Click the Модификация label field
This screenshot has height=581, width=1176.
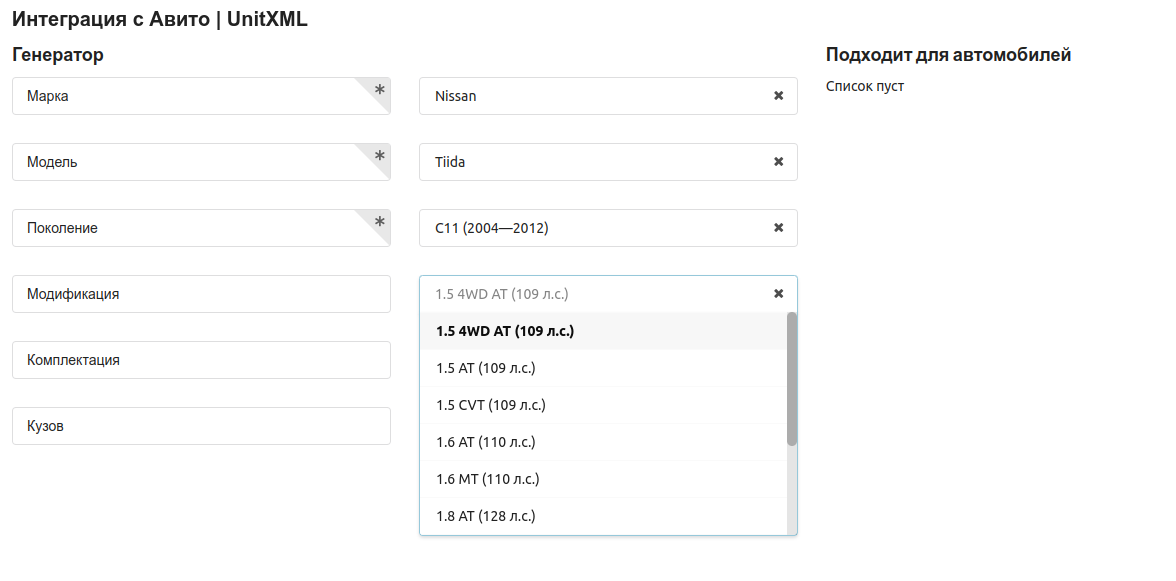coord(201,294)
